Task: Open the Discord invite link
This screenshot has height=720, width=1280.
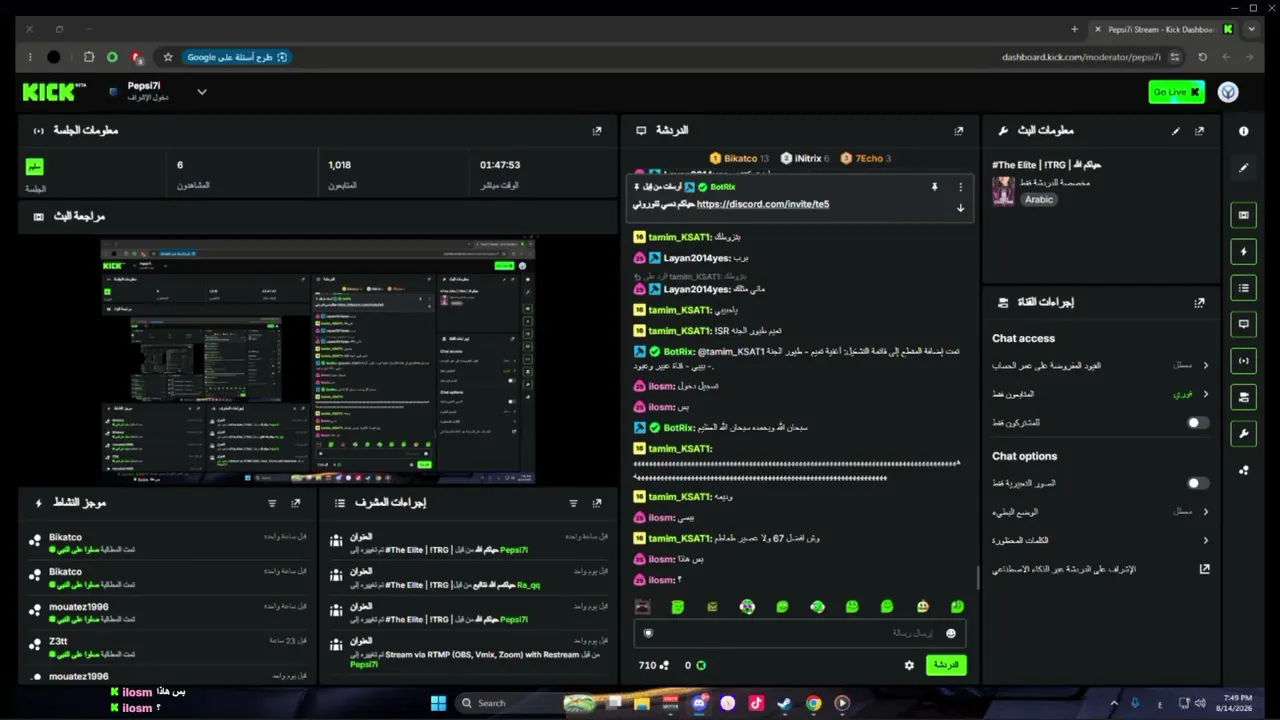Action: 763,204
